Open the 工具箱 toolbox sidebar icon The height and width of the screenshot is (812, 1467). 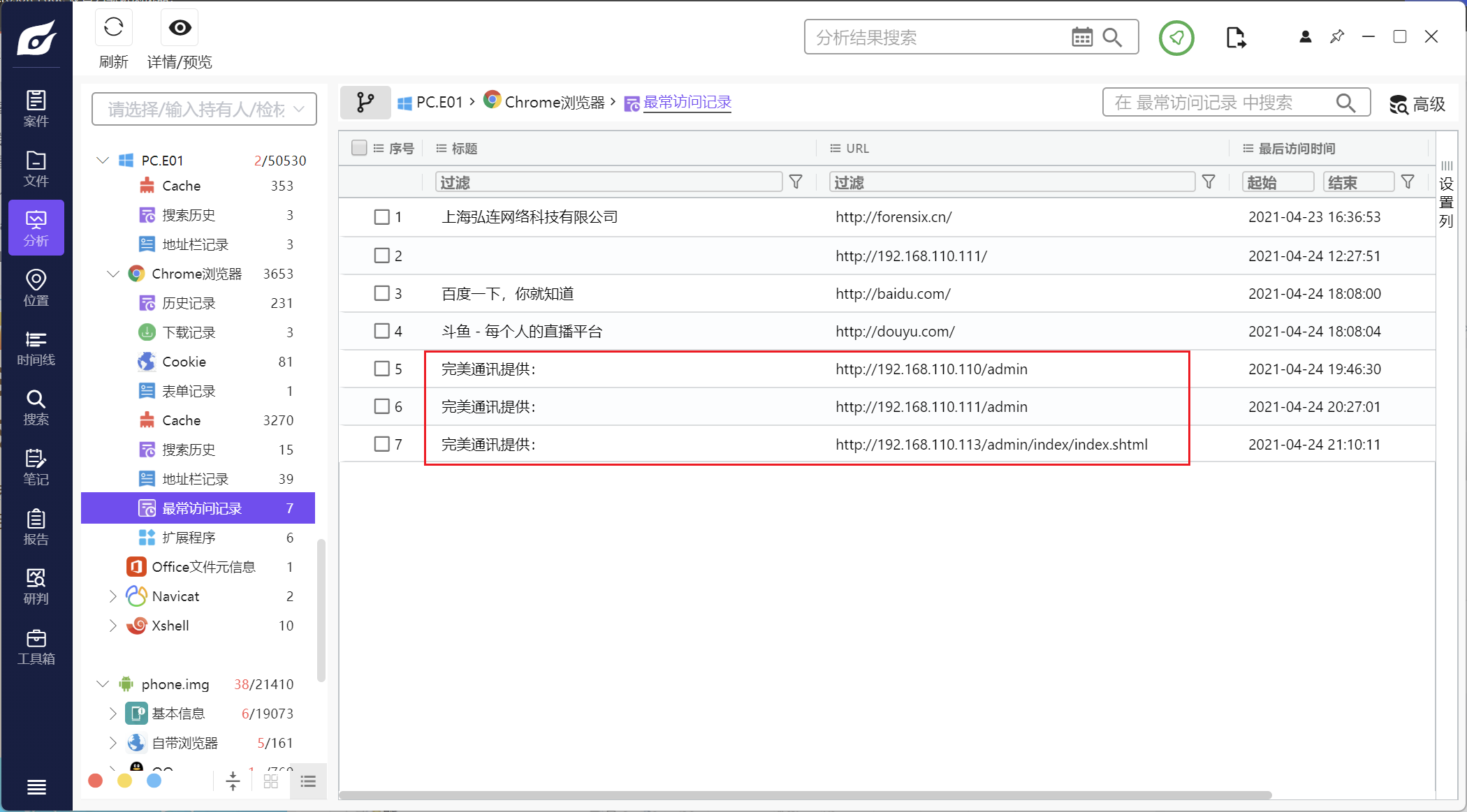[x=36, y=647]
